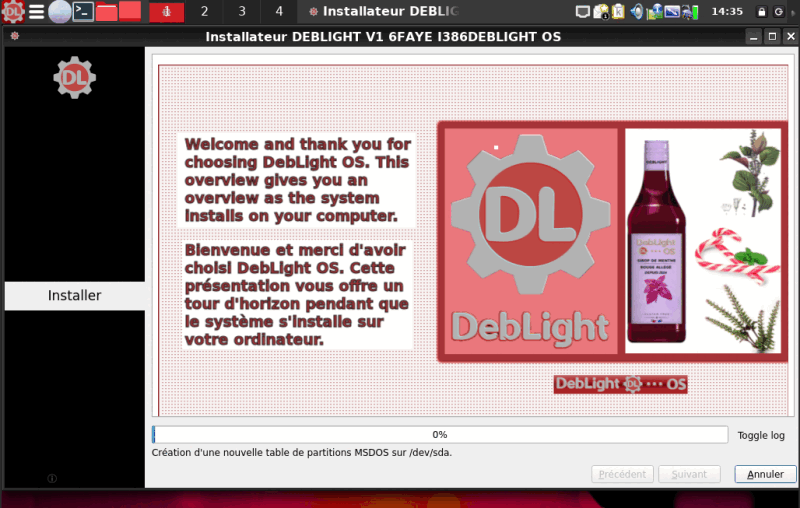The width and height of the screenshot is (800, 508).
Task: Open the red folder file manager icon
Action: (x=107, y=12)
